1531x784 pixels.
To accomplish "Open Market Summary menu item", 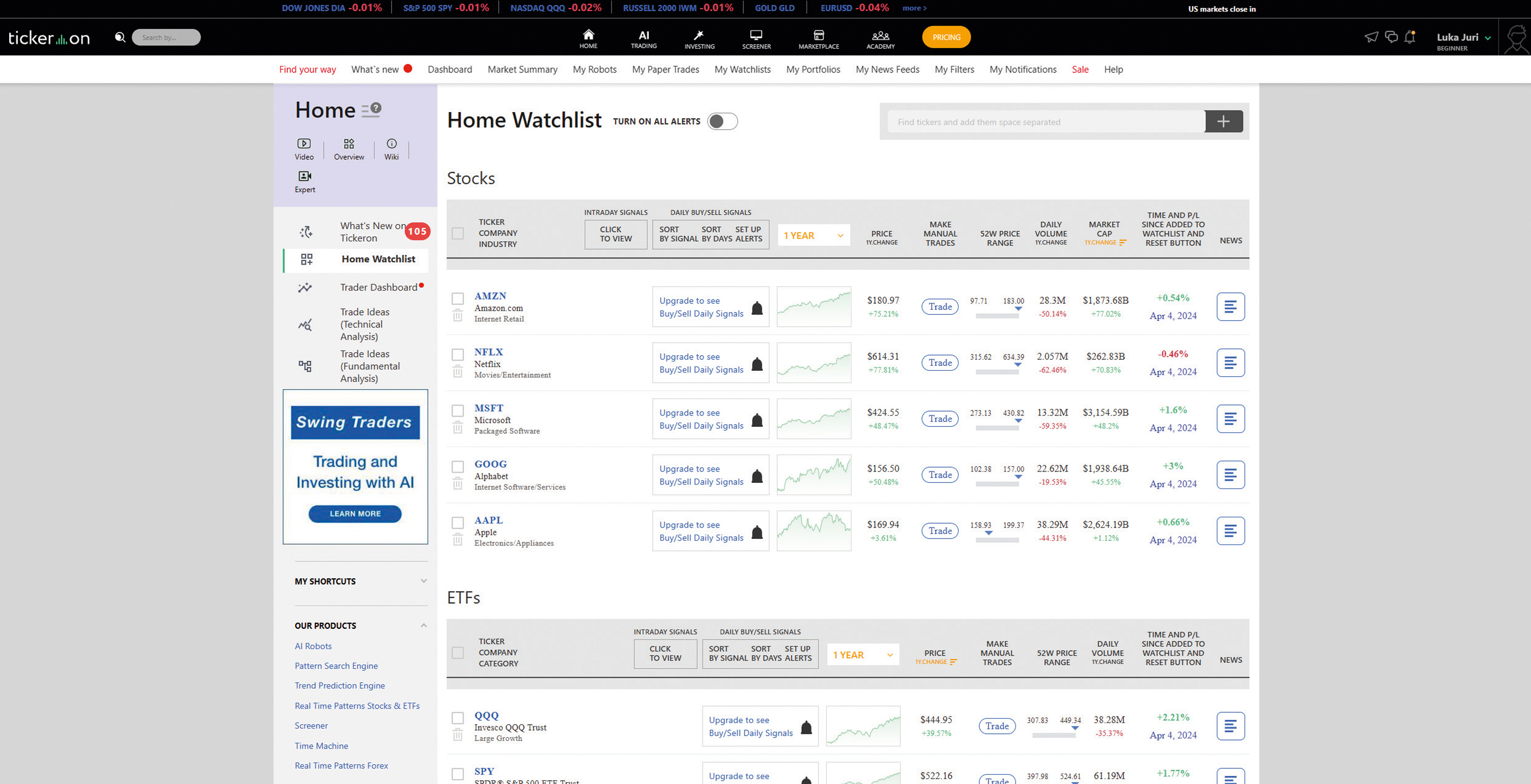I will pyautogui.click(x=522, y=70).
